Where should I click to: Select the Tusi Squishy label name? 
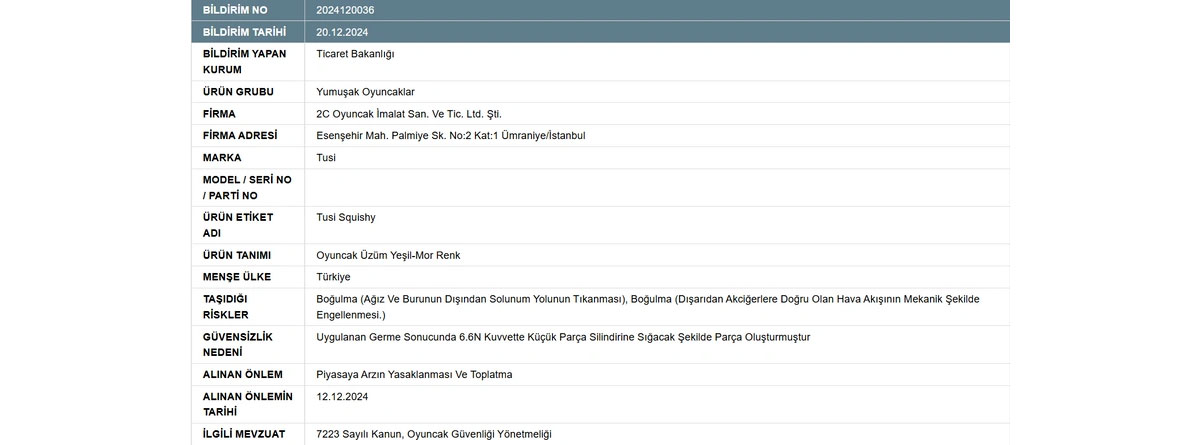(346, 217)
